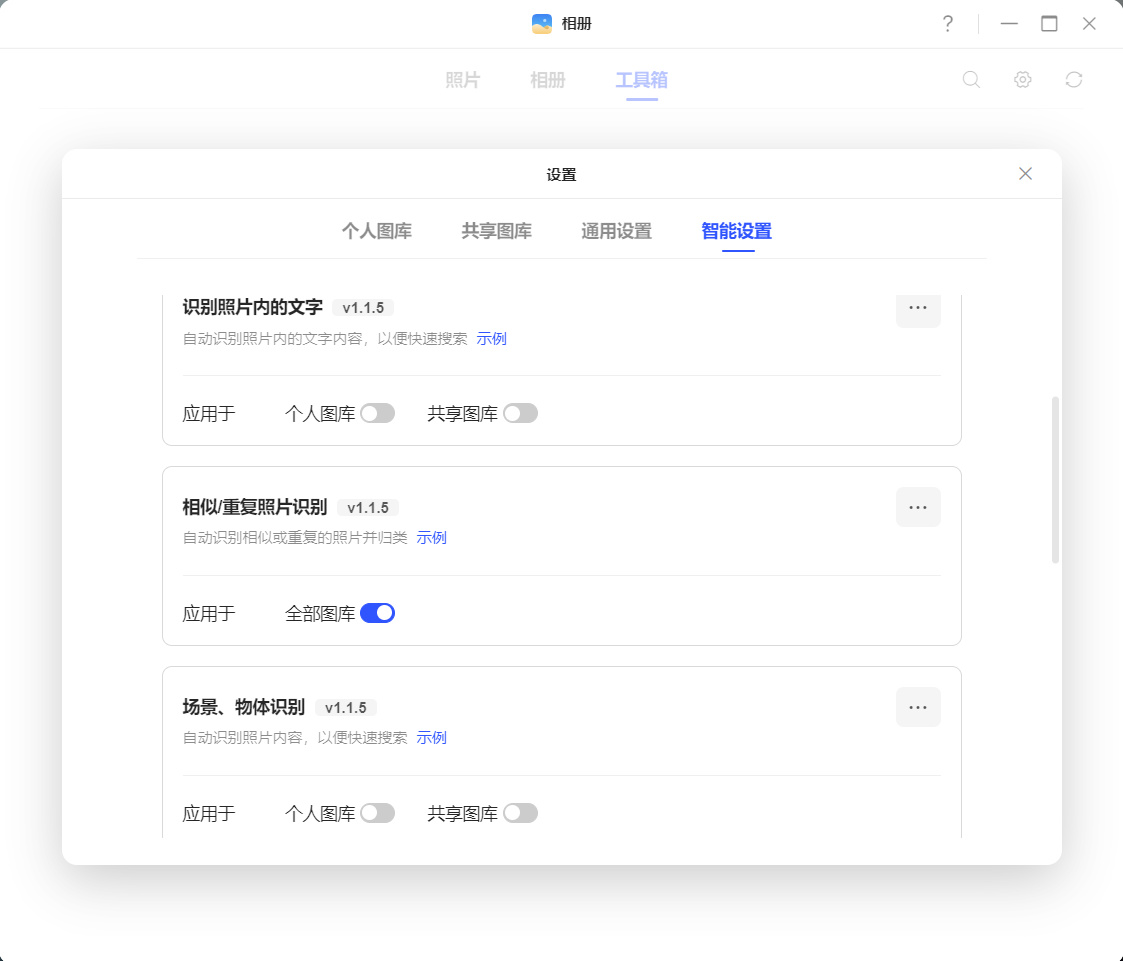
Task: Switch to the 共享图库 settings tab
Action: pyautogui.click(x=496, y=231)
